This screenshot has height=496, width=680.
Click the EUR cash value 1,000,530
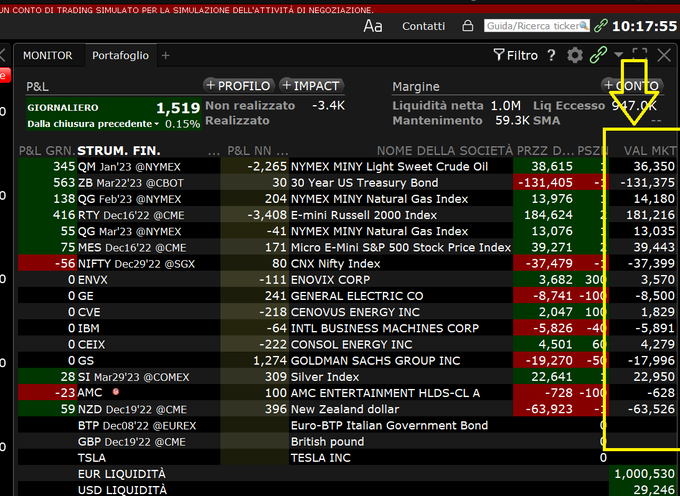tap(644, 474)
